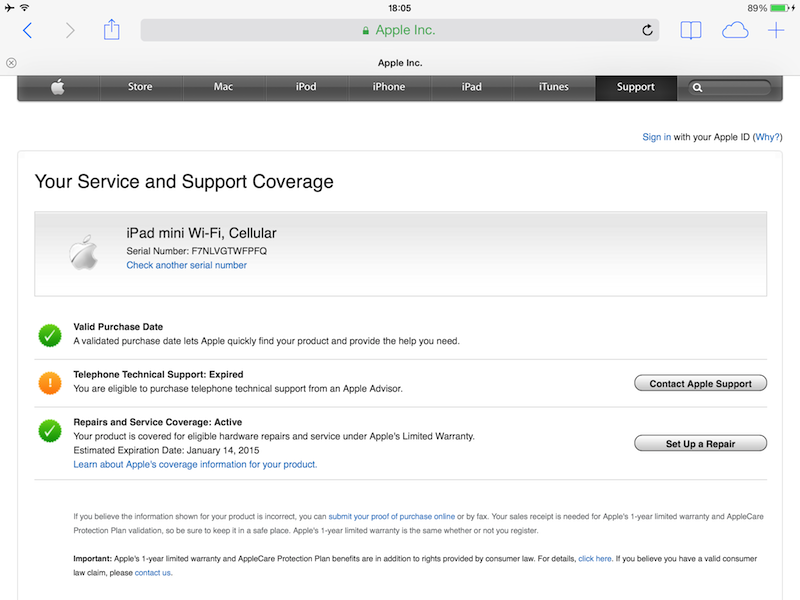Close the Apple Inc. tab

pos(11,63)
